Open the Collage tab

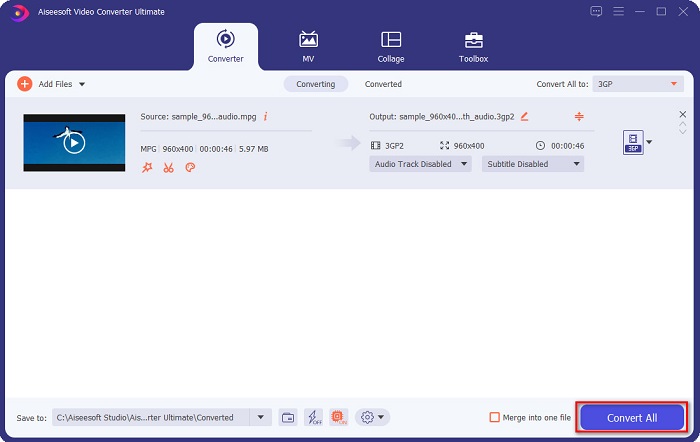tap(391, 46)
